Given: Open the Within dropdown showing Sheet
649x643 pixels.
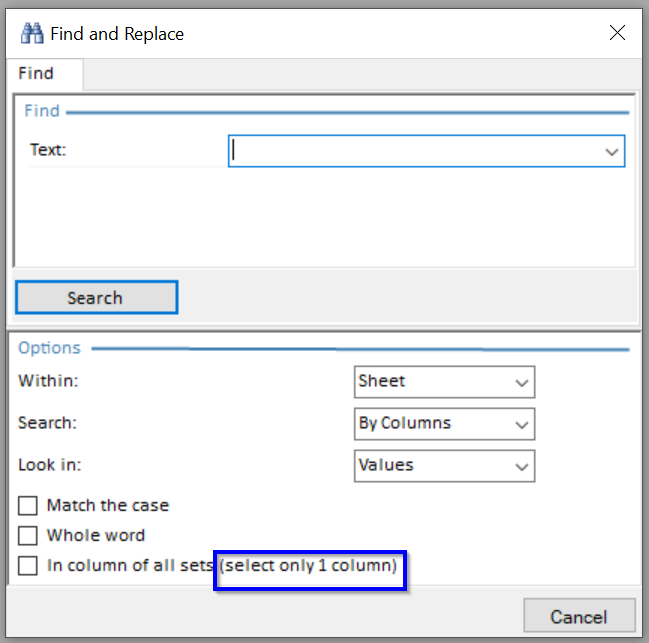Looking at the screenshot, I should (444, 381).
